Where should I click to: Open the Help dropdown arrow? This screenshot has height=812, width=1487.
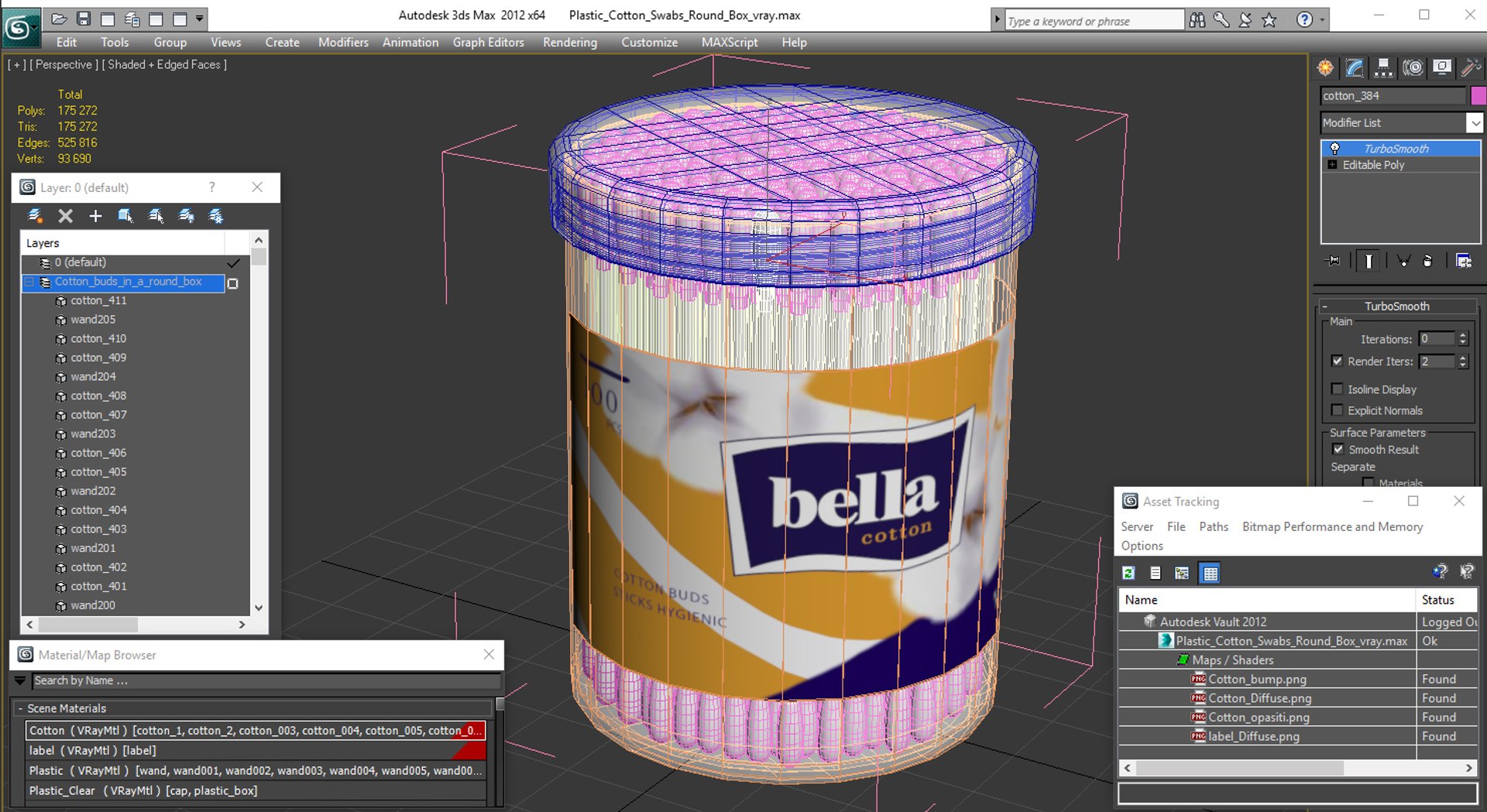(x=1321, y=20)
